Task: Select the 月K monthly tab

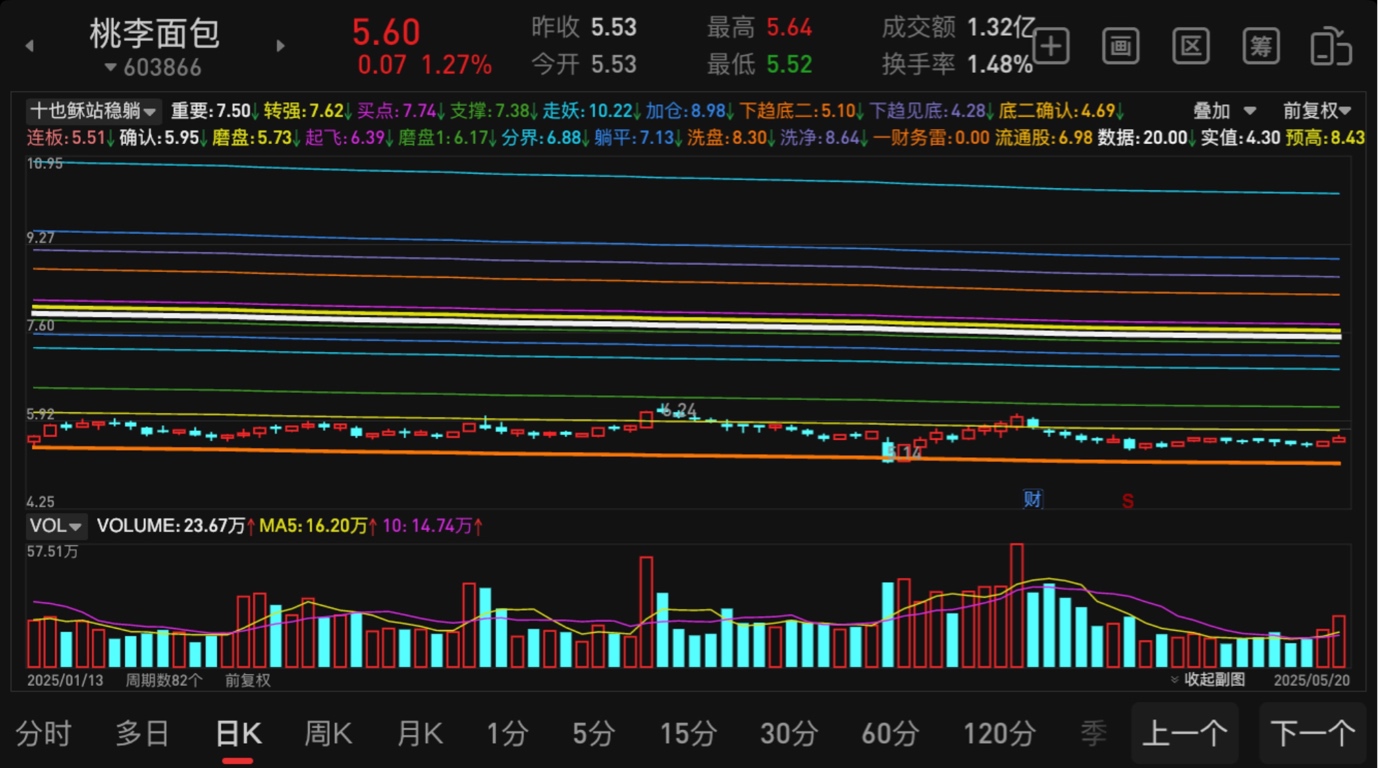Action: point(419,734)
